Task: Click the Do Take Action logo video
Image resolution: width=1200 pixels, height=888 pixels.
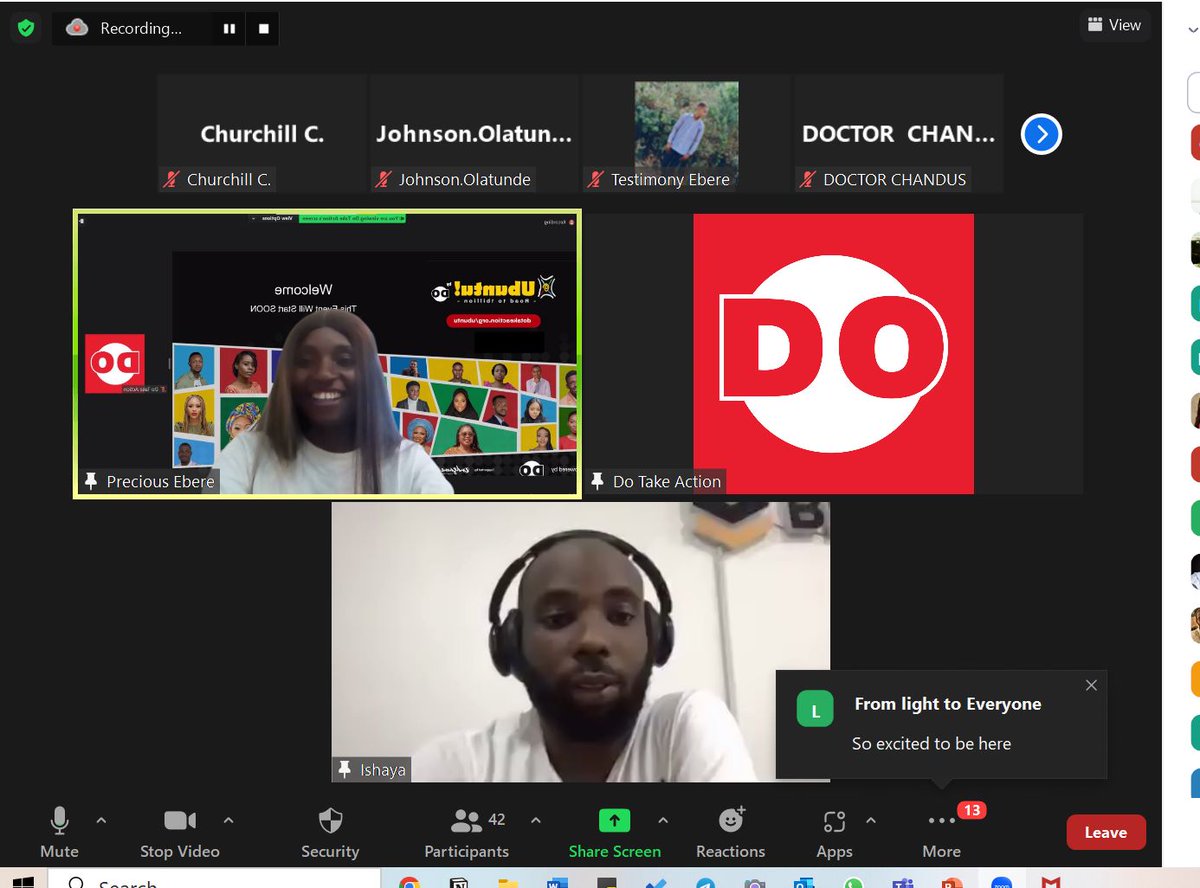Action: coord(833,353)
